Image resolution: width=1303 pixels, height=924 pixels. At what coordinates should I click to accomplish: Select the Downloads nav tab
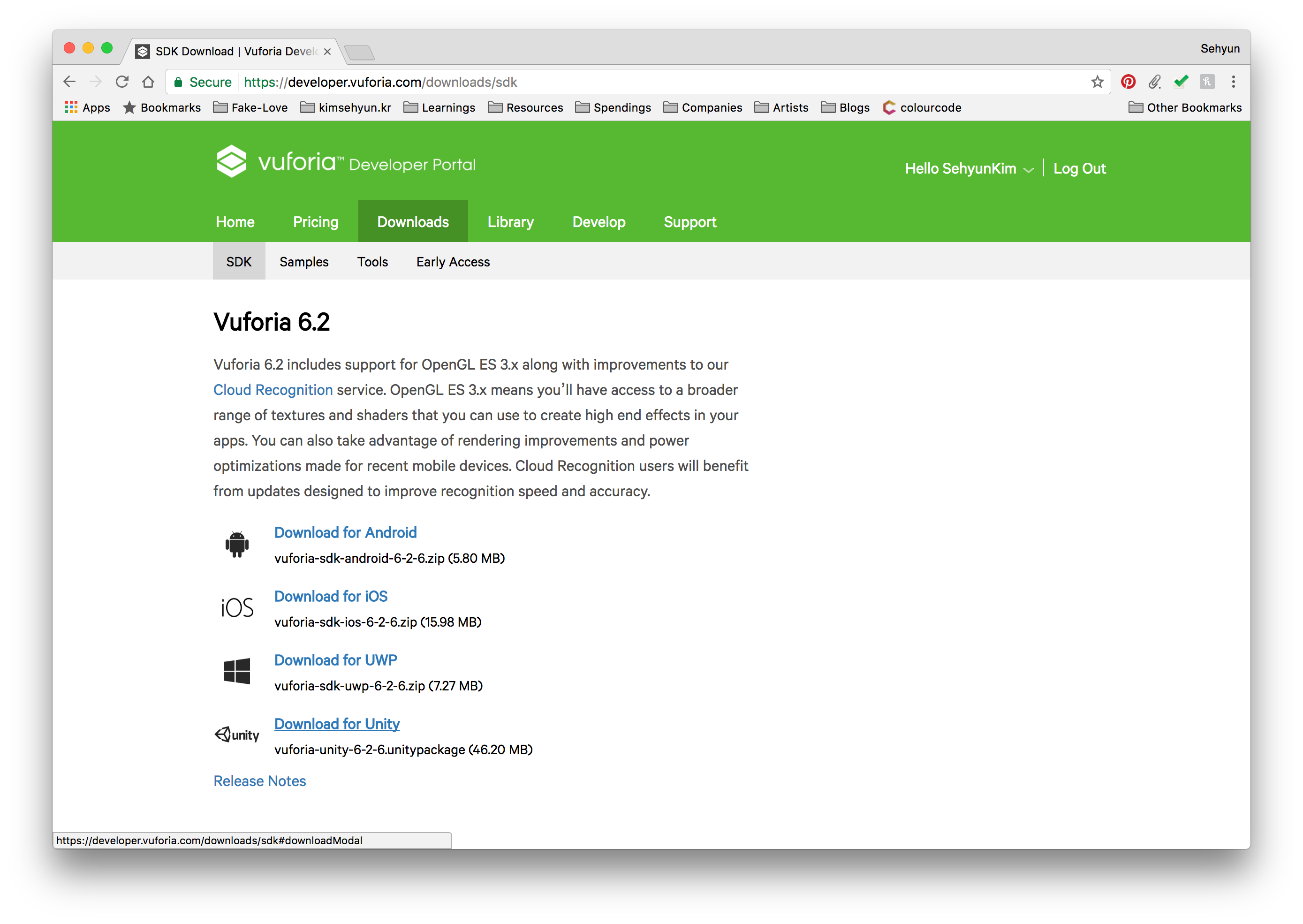point(413,221)
